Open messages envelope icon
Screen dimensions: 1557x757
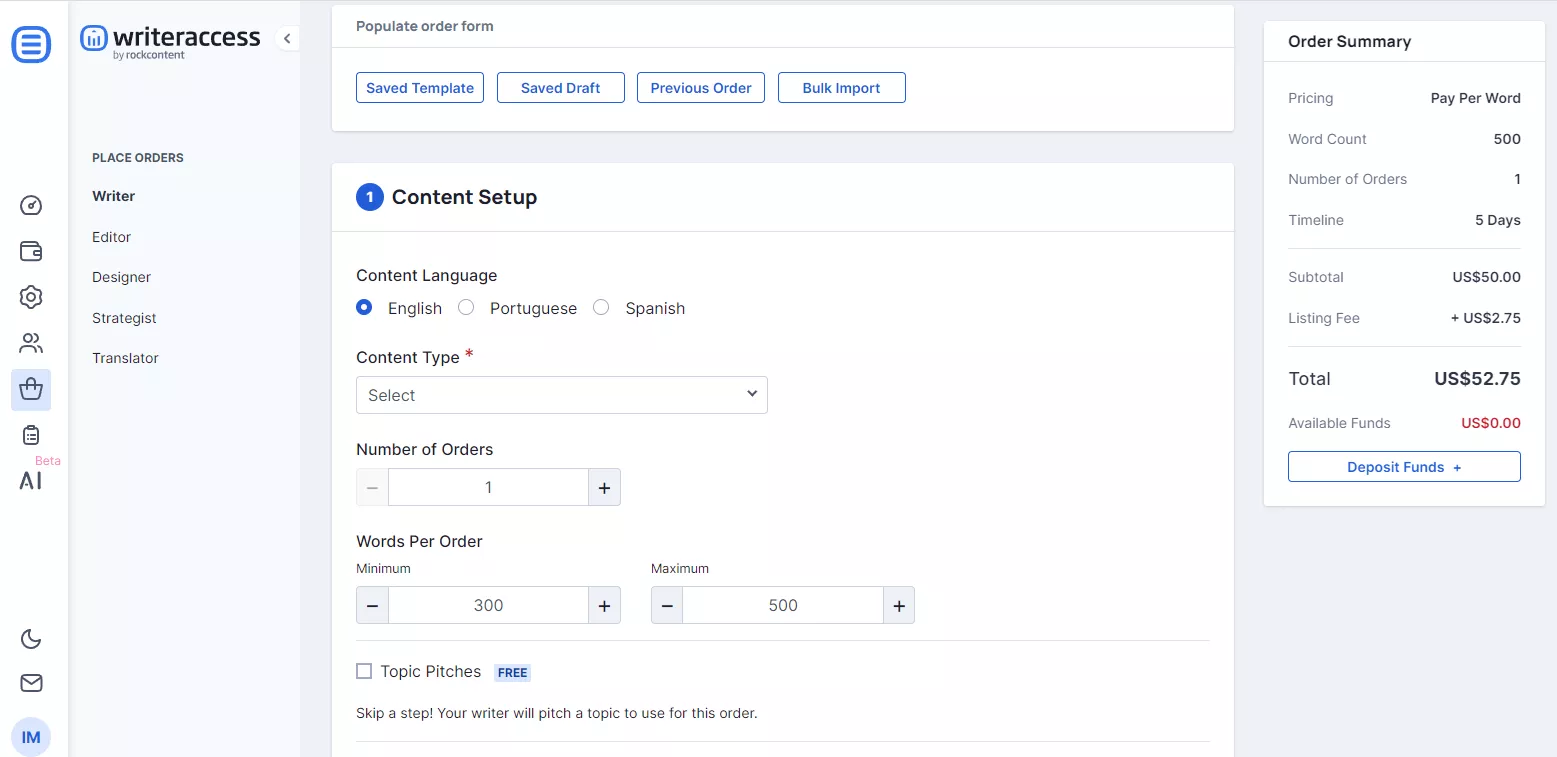(x=31, y=683)
